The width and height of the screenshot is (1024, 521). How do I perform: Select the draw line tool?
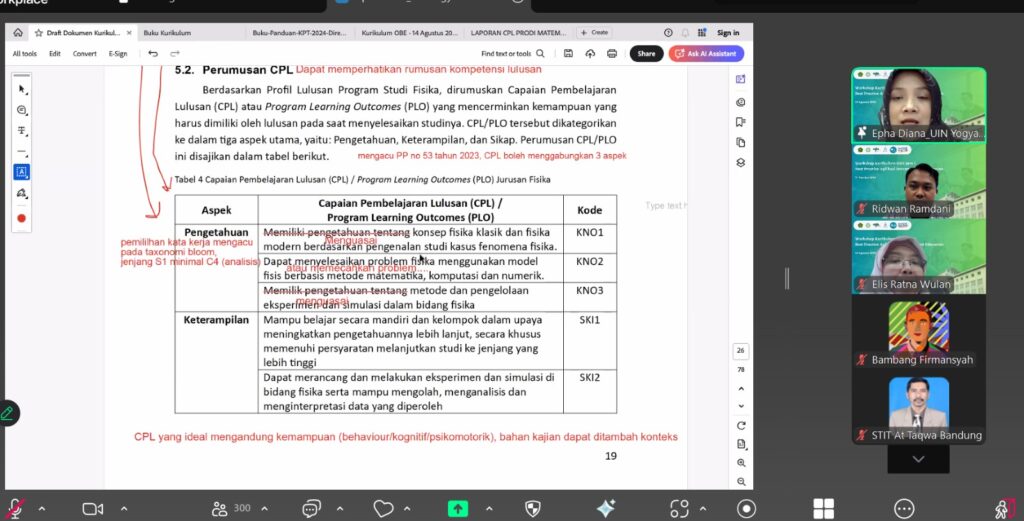point(22,152)
